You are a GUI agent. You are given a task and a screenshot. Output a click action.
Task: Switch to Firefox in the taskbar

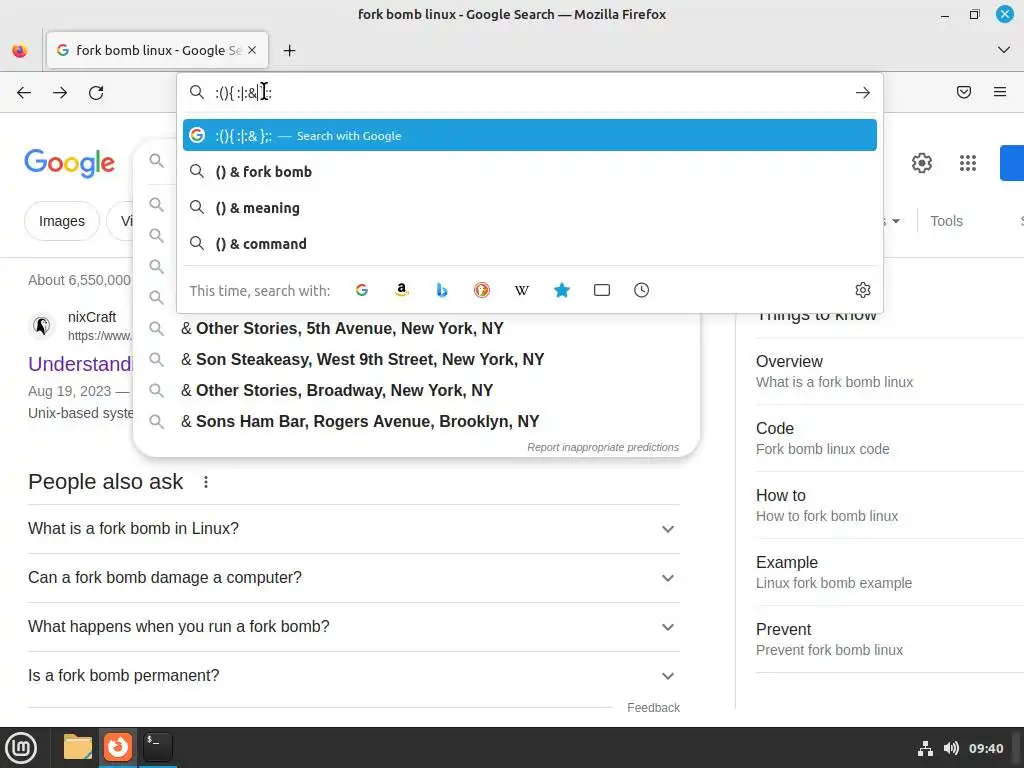point(118,747)
